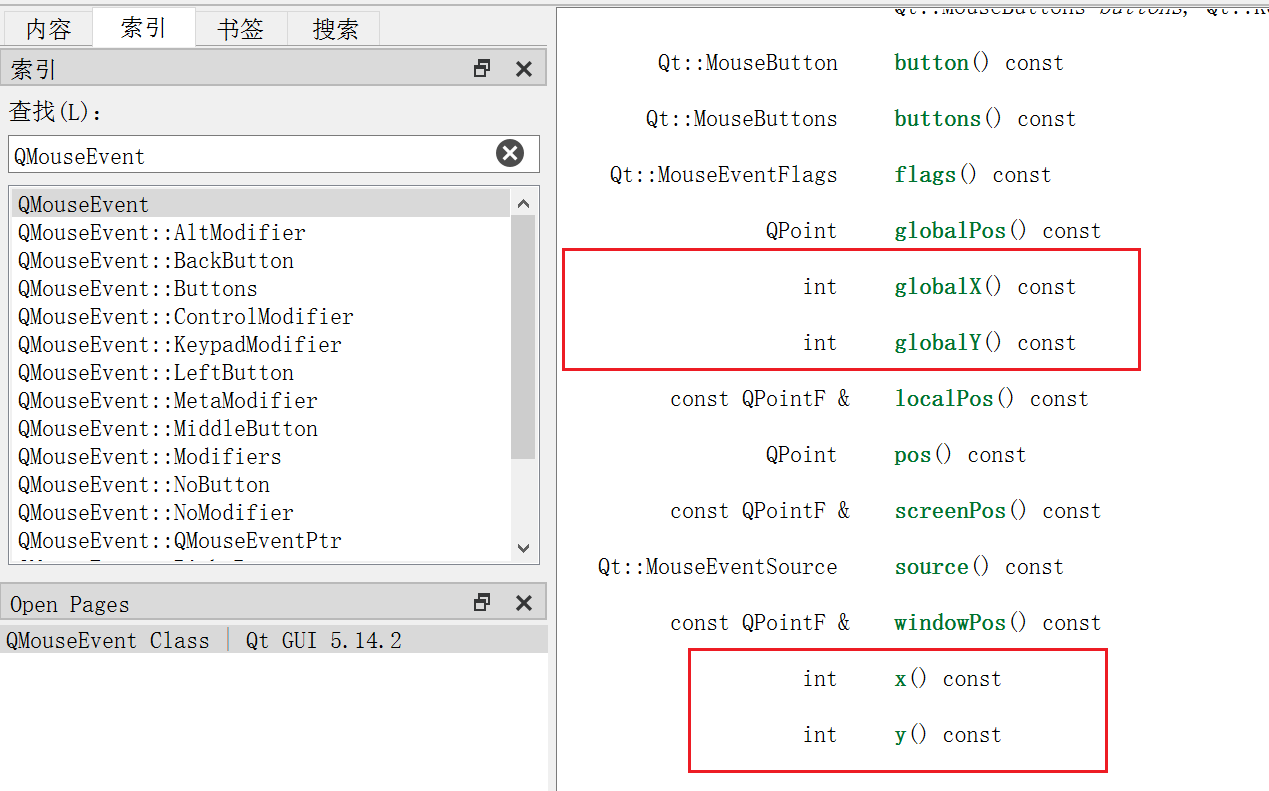
Task: Switch to the 搜索 tab
Action: coord(334,29)
